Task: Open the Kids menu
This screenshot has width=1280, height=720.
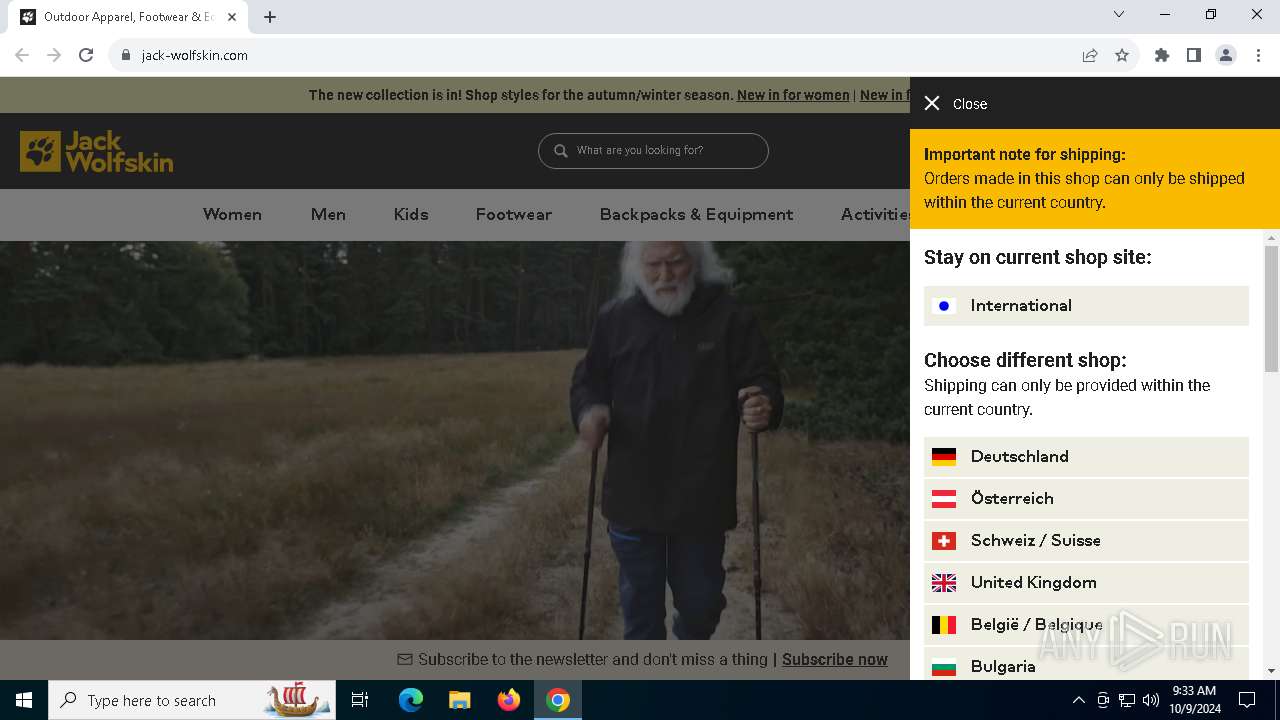Action: point(411,214)
